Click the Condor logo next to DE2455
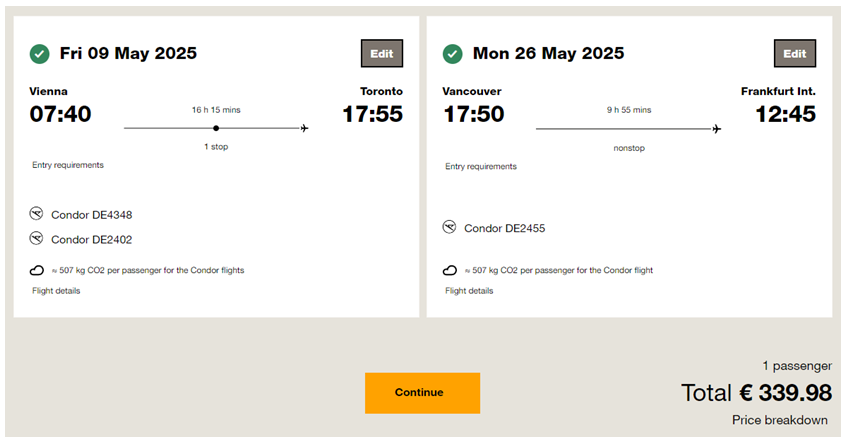The width and height of the screenshot is (846, 441). [x=449, y=227]
